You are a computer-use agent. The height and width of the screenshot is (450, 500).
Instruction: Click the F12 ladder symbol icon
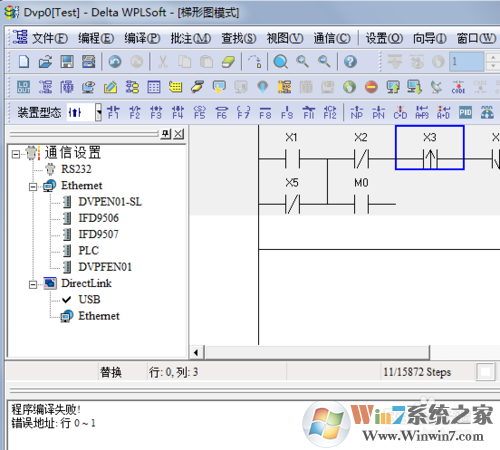click(x=330, y=112)
